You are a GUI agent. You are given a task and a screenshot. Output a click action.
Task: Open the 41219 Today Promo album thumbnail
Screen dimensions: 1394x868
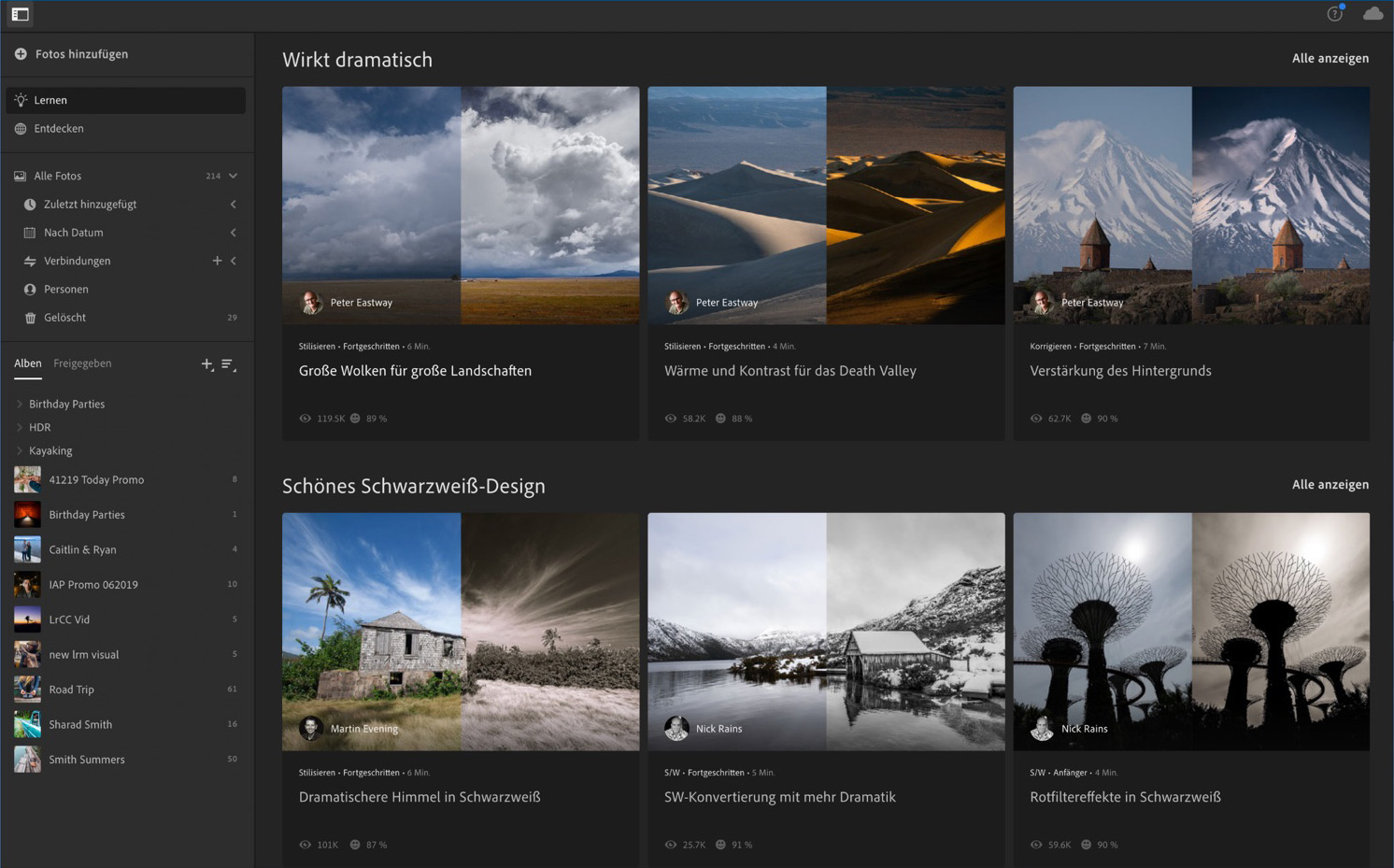tap(27, 479)
